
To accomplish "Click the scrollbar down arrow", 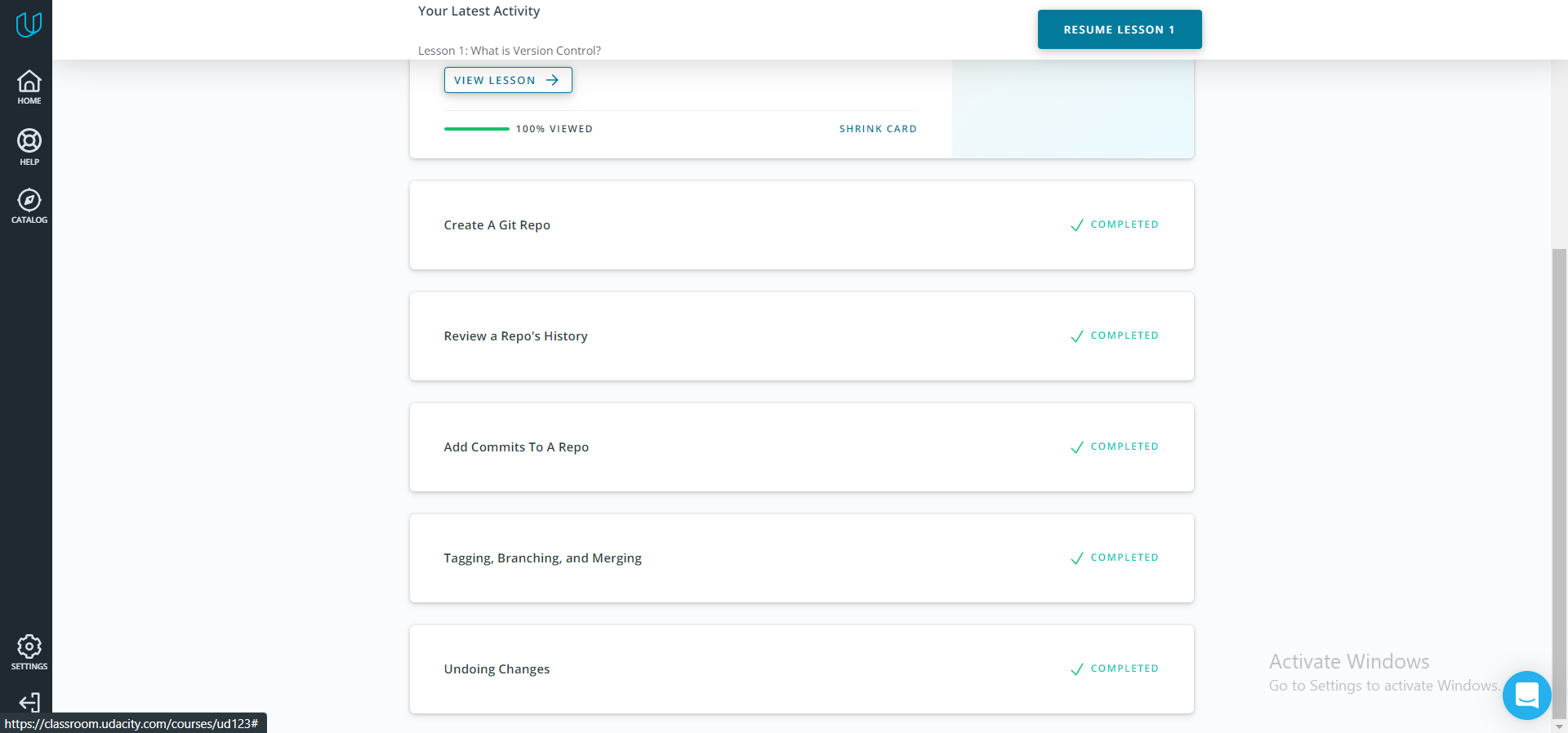I will click(1559, 726).
